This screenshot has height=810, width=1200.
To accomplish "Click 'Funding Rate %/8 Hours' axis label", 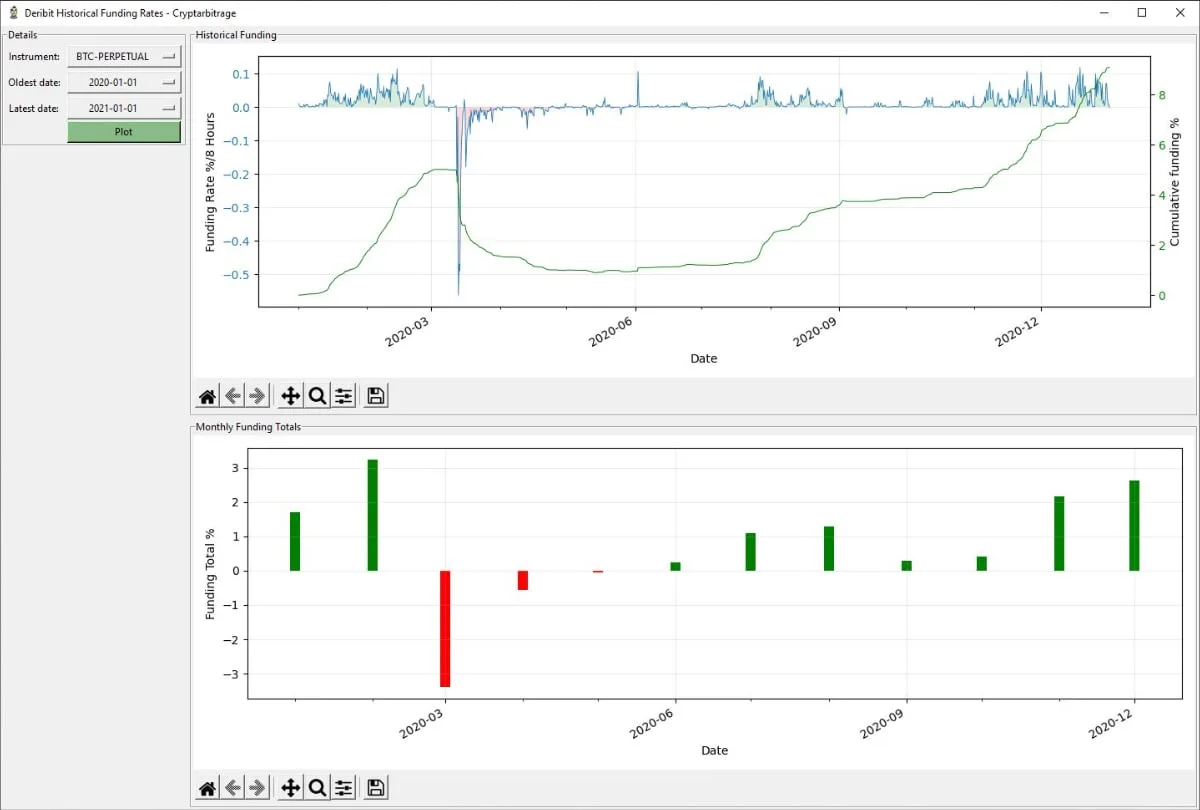I will (211, 181).
